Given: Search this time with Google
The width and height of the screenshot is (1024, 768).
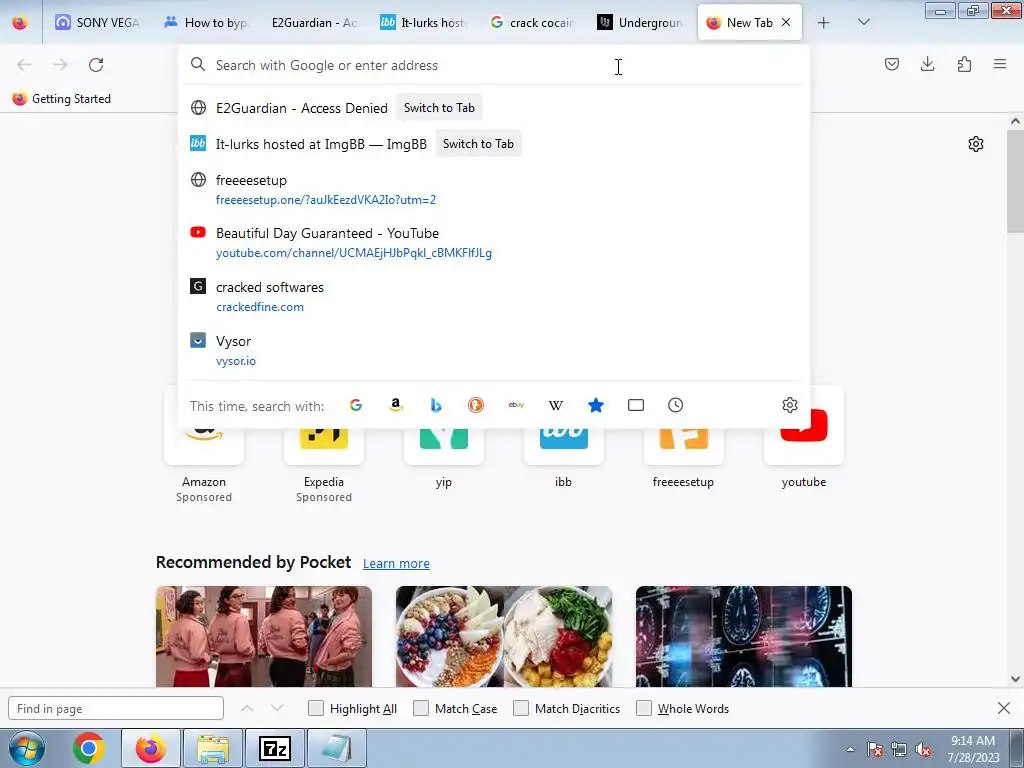Looking at the screenshot, I should 356,405.
